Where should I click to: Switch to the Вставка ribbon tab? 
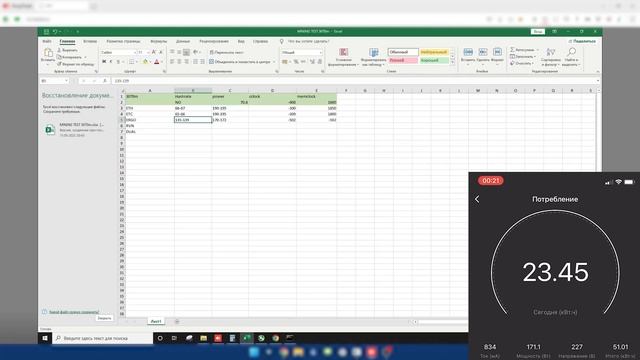(x=90, y=41)
